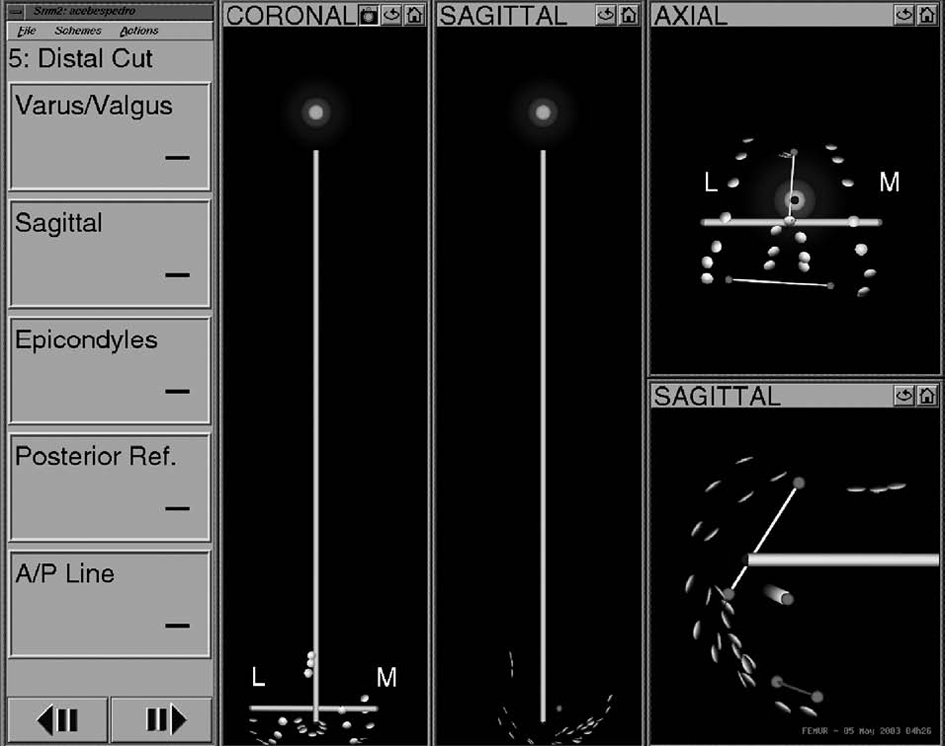Go to previous step with back arrow button

tap(57, 719)
